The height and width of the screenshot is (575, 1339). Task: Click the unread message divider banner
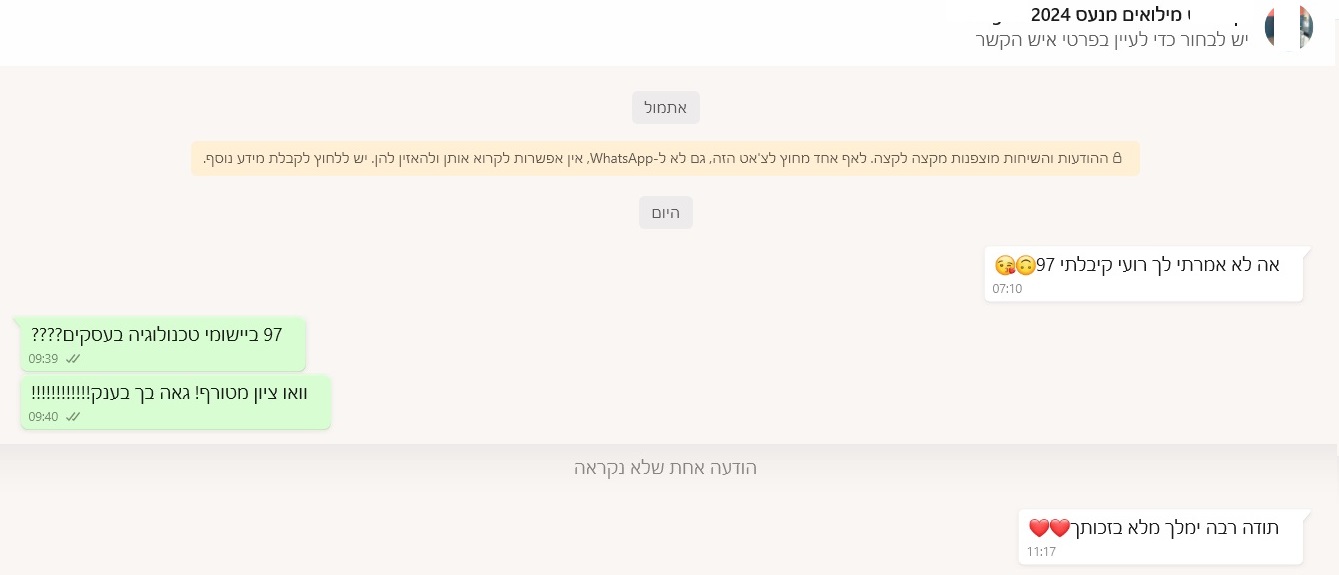tap(665, 468)
